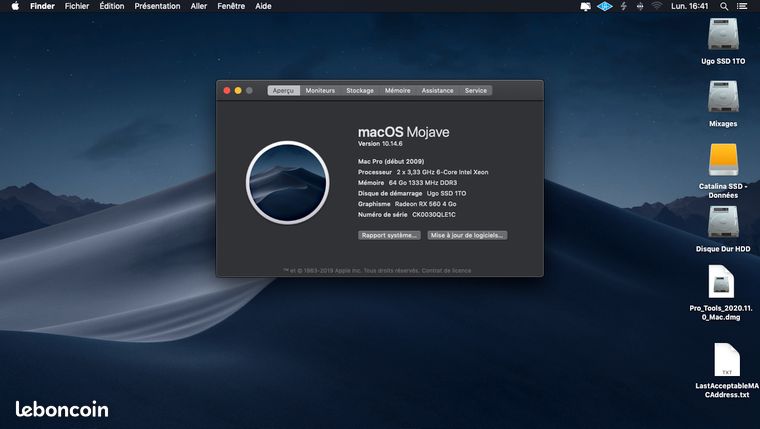Click the serial number CK0030QLE1C
The height and width of the screenshot is (429, 760).
coord(434,214)
